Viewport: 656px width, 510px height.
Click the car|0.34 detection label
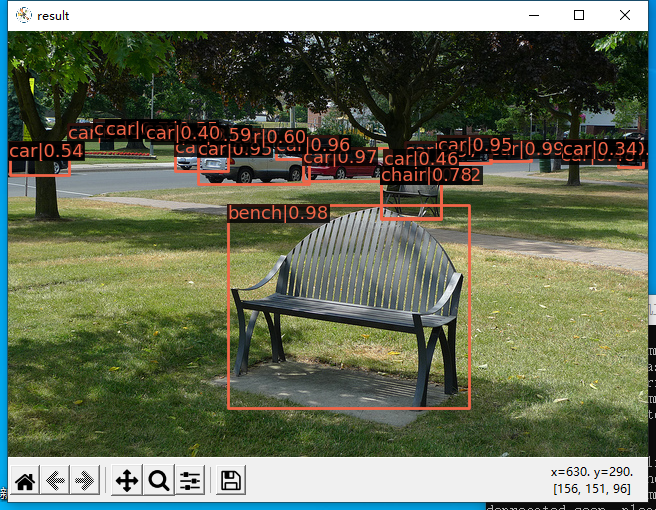[602, 149]
